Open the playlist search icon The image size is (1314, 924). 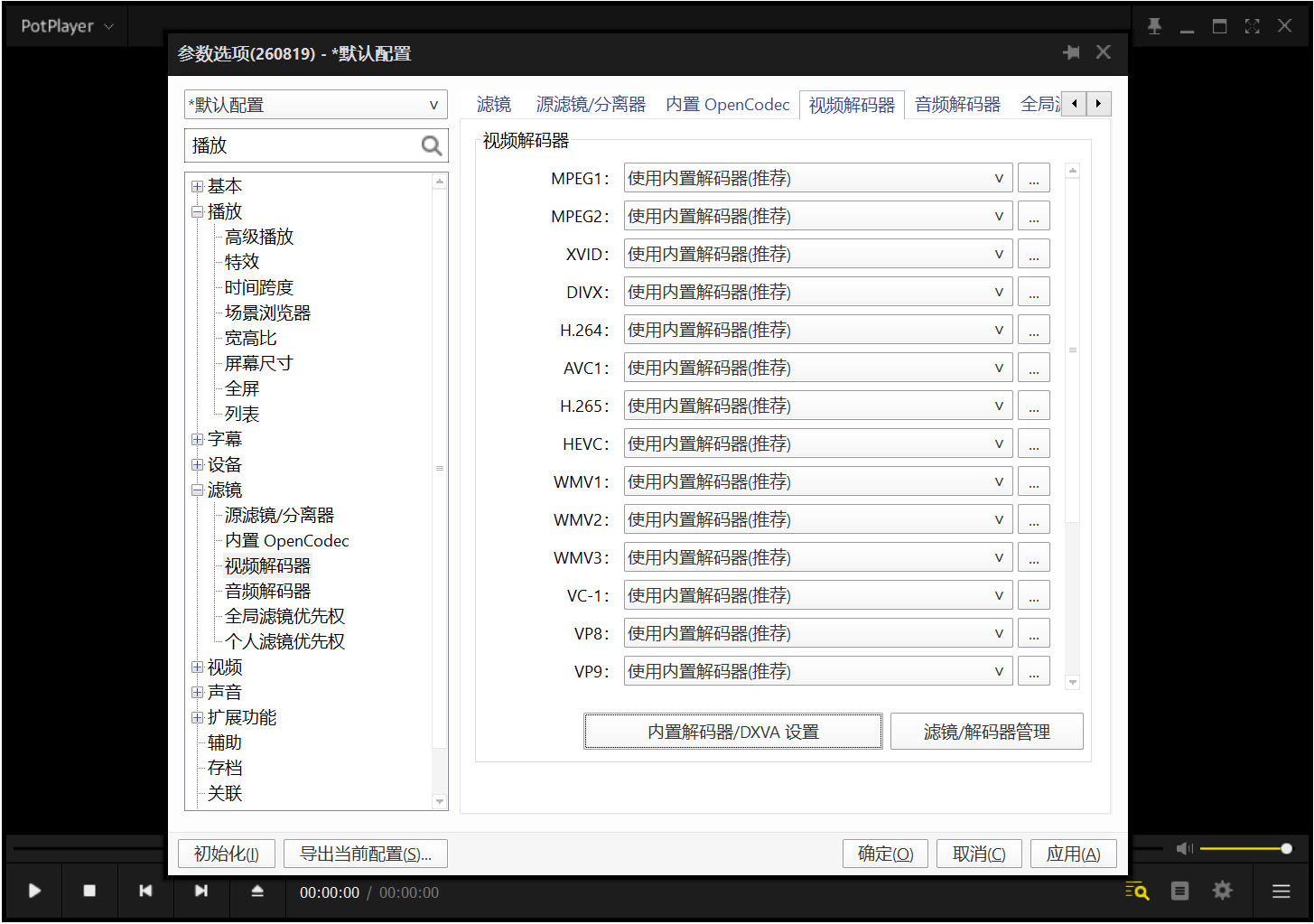(x=1137, y=891)
